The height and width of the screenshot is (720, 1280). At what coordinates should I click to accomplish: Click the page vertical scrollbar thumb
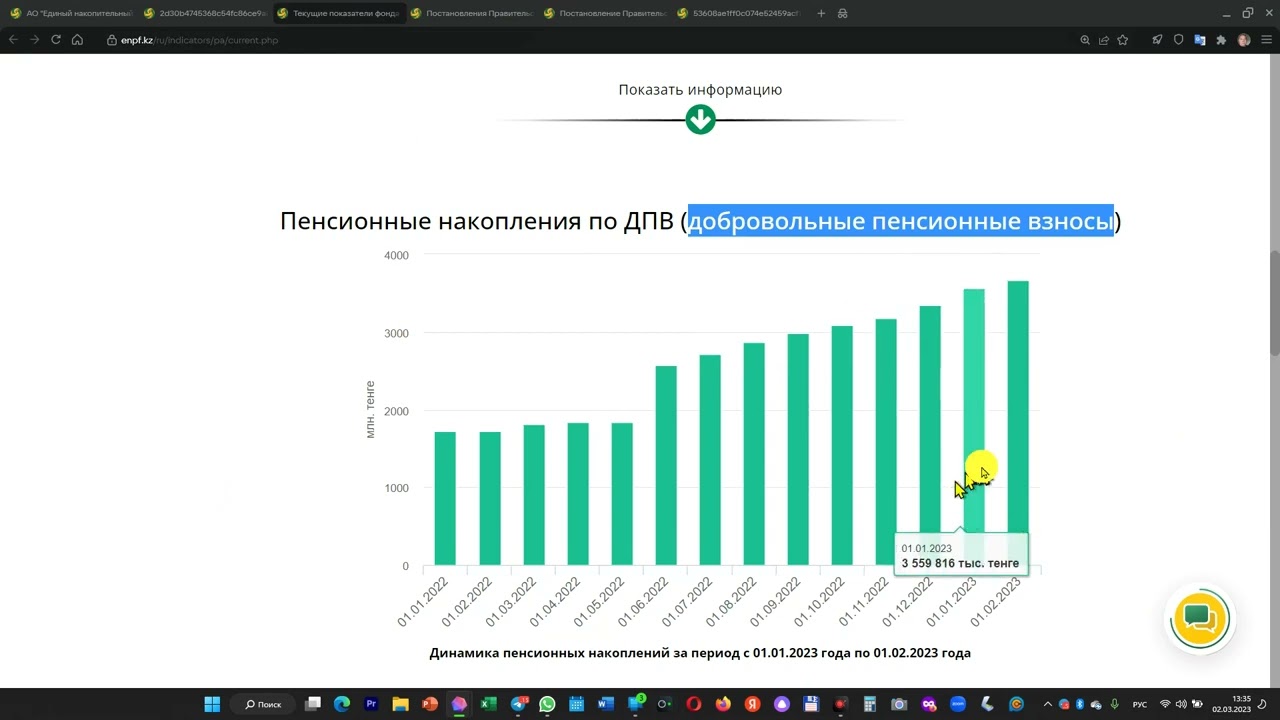click(1274, 302)
